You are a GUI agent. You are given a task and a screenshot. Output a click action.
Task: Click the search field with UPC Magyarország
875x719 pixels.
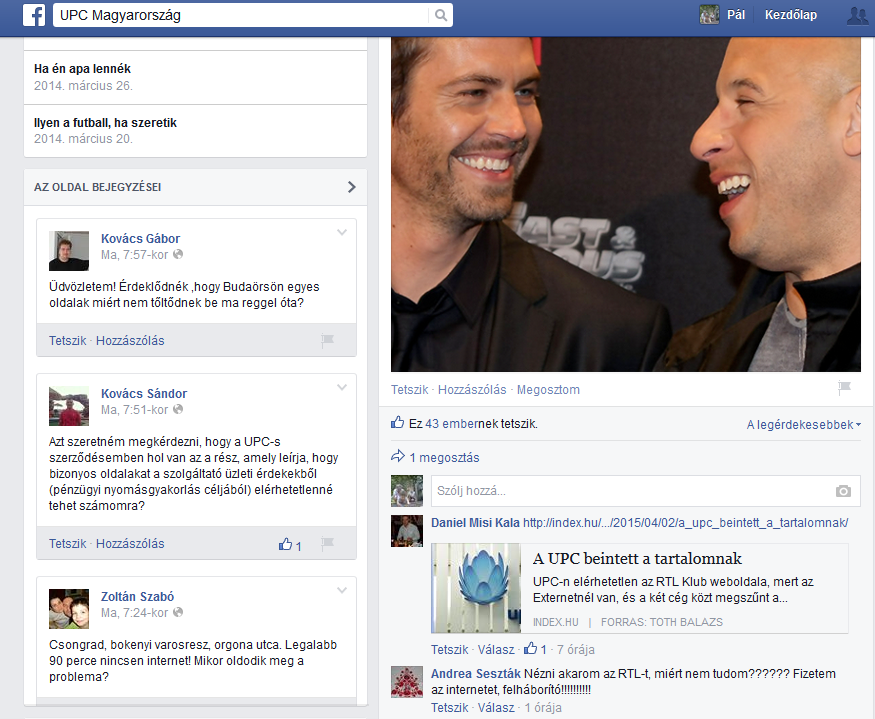[x=242, y=15]
